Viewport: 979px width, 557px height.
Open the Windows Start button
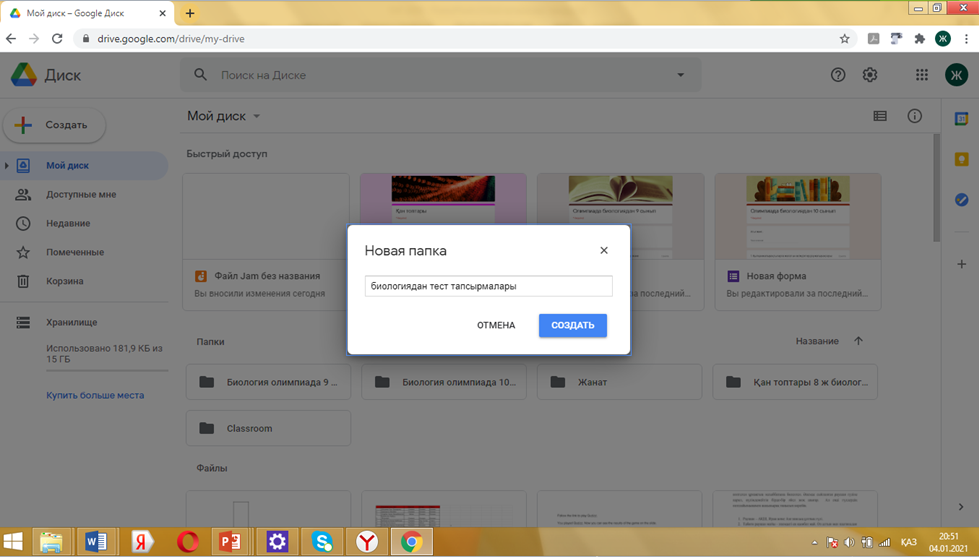(x=13, y=541)
